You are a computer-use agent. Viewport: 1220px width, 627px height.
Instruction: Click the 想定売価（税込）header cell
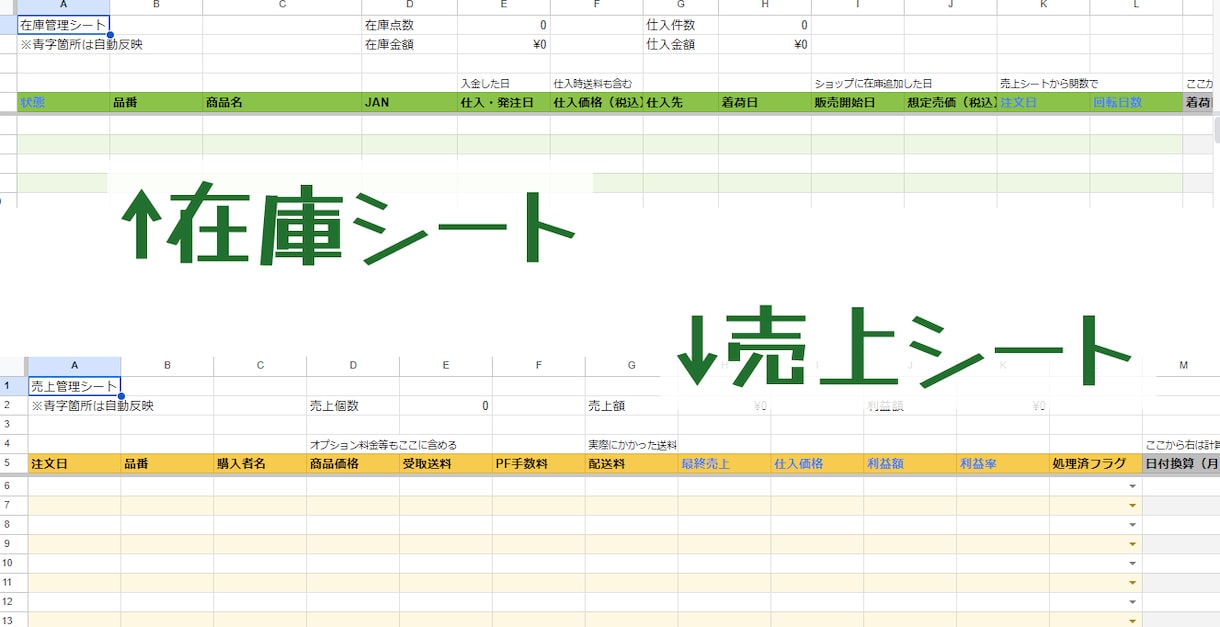click(x=950, y=102)
